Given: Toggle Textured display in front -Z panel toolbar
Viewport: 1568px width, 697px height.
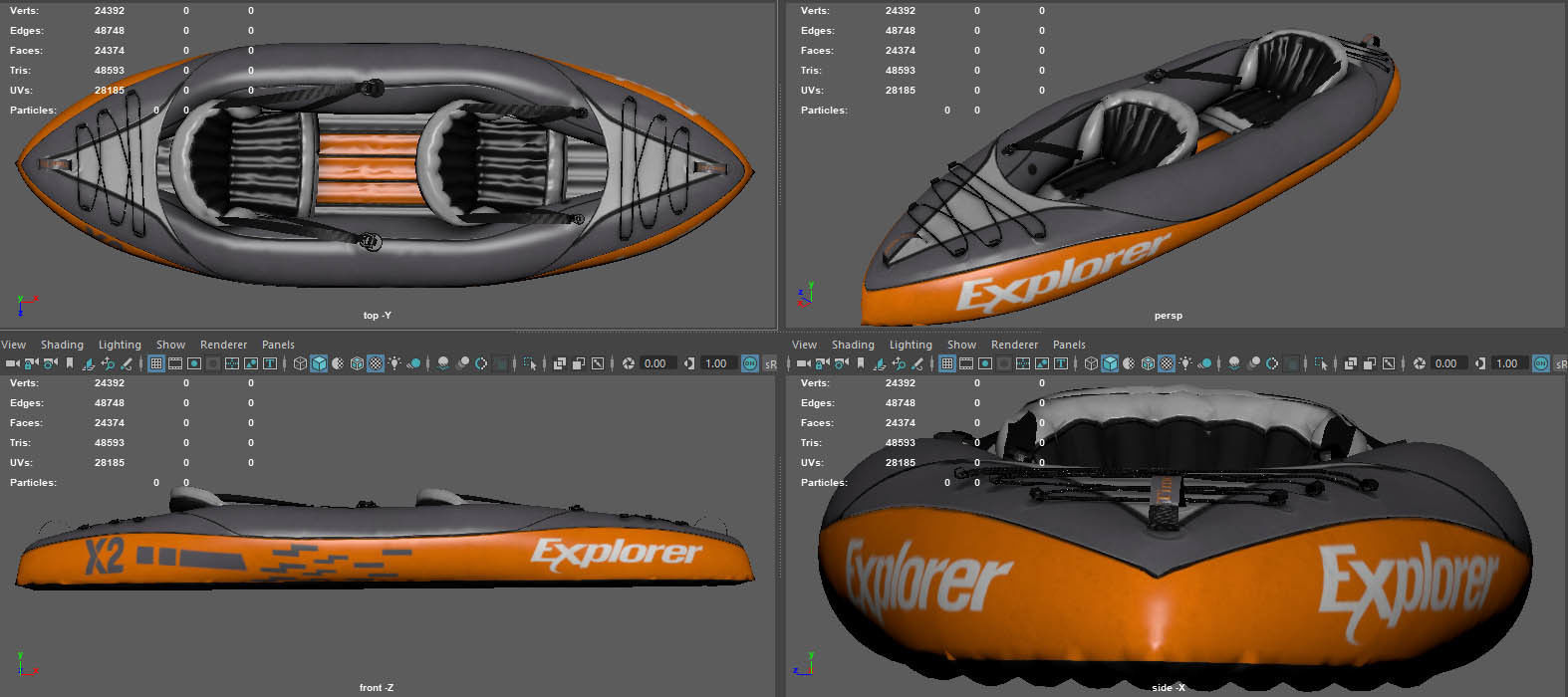Looking at the screenshot, I should point(376,363).
